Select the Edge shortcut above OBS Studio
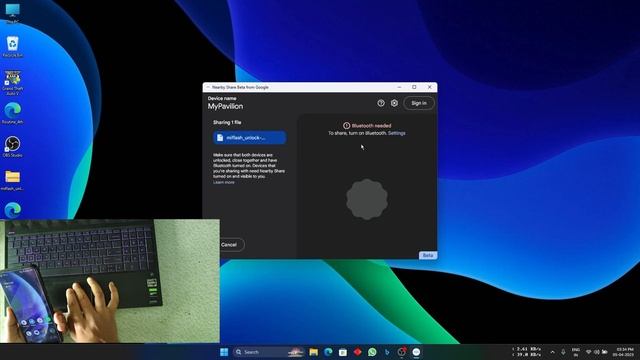 [x=13, y=113]
